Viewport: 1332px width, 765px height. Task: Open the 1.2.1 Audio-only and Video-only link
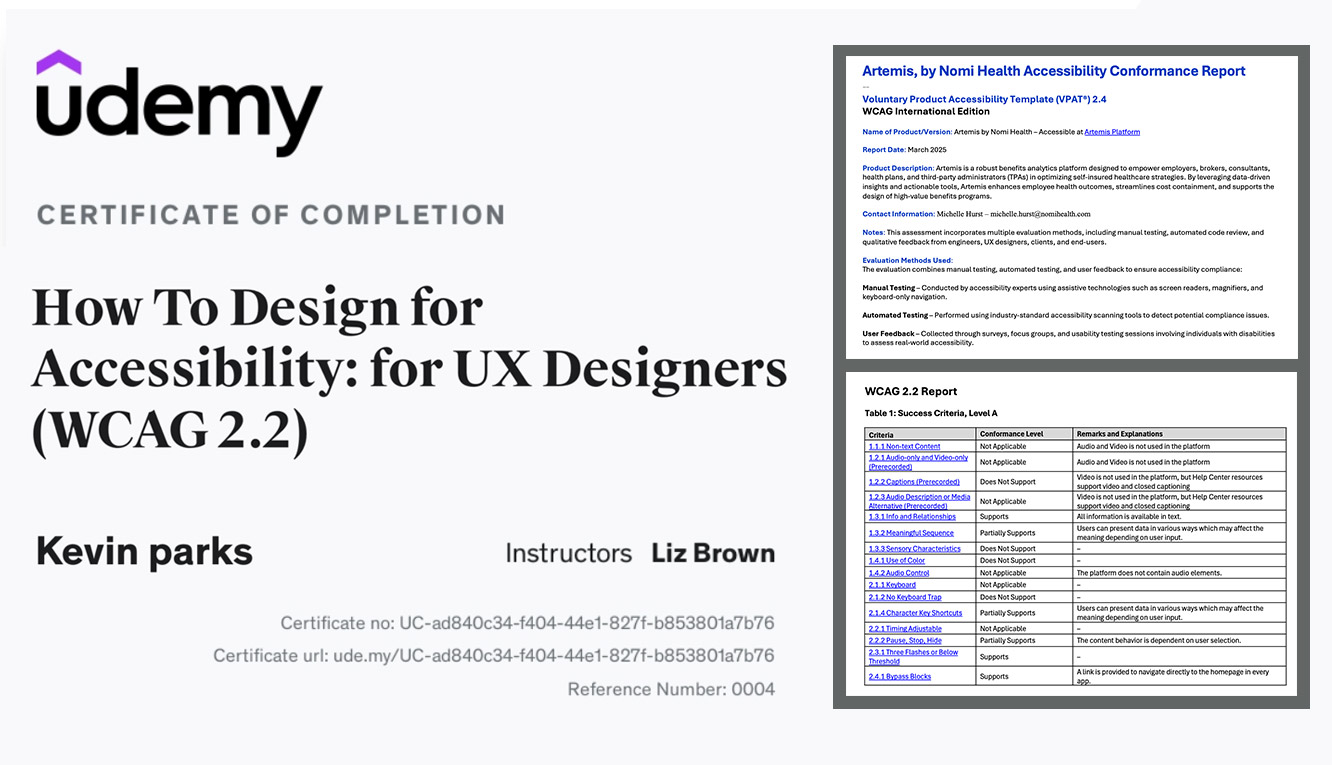pos(918,462)
